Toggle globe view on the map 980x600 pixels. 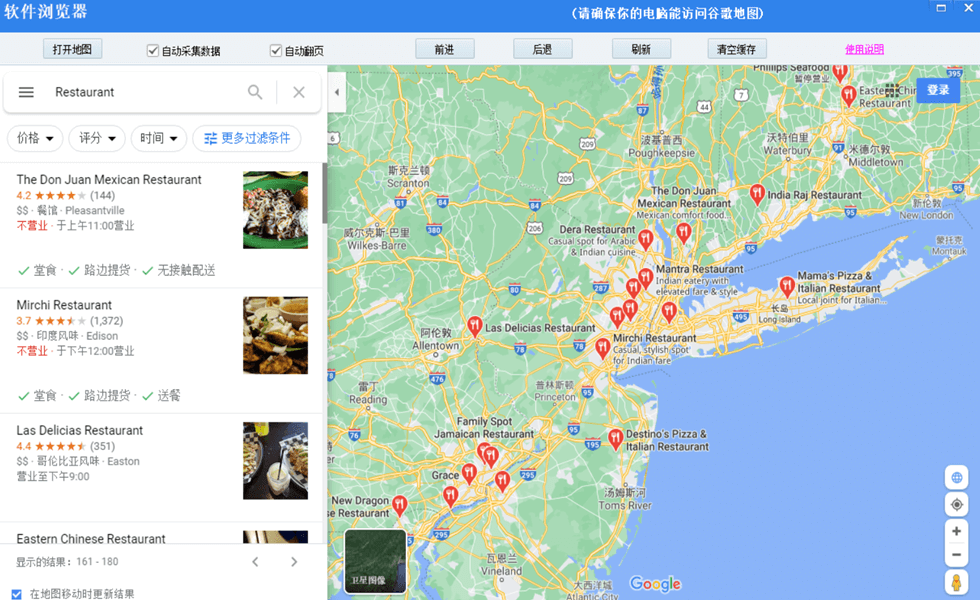tap(956, 478)
